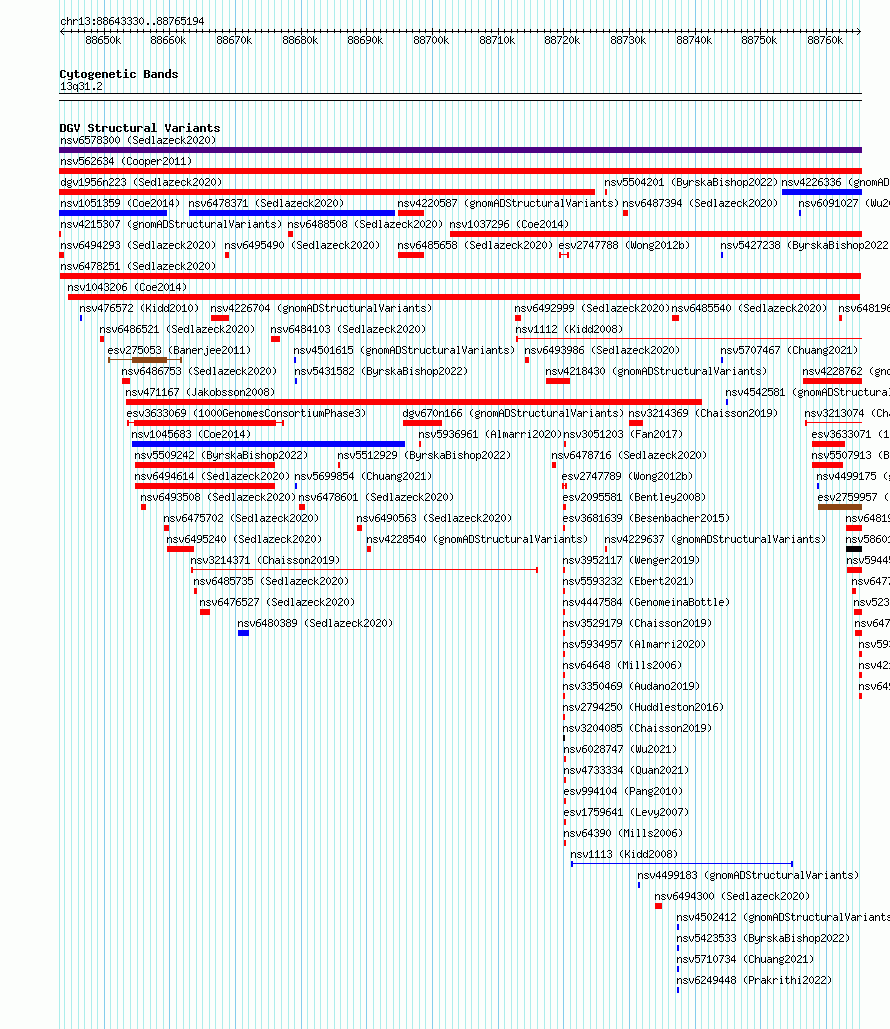Click nsv5509242 (ByrskaBishop2022) label
This screenshot has width=890, height=1029.
pos(221,455)
